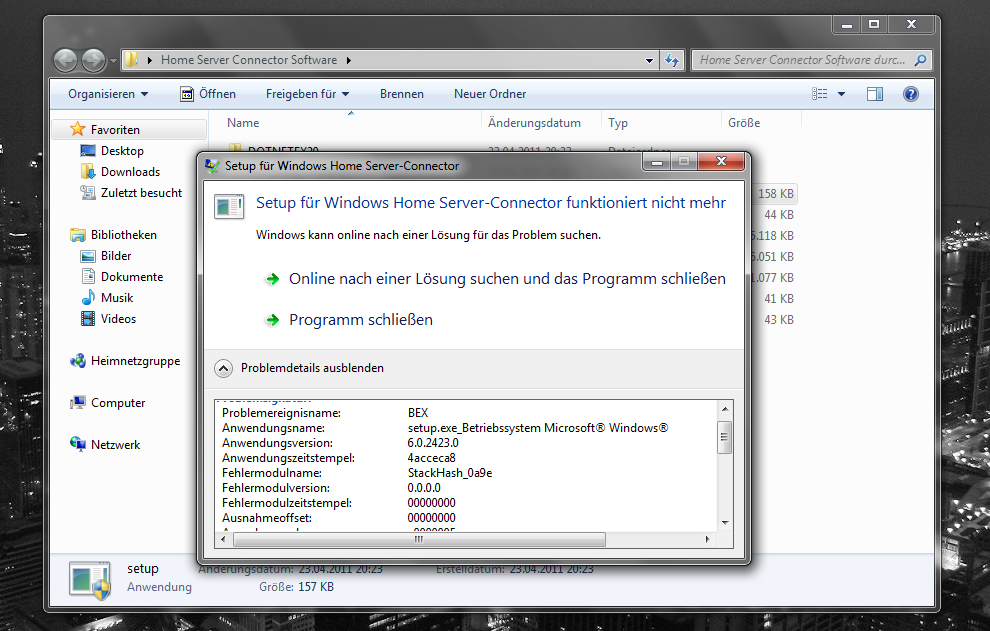This screenshot has height=631, width=990.
Task: Open Downloads folder in sidebar
Action: 130,172
